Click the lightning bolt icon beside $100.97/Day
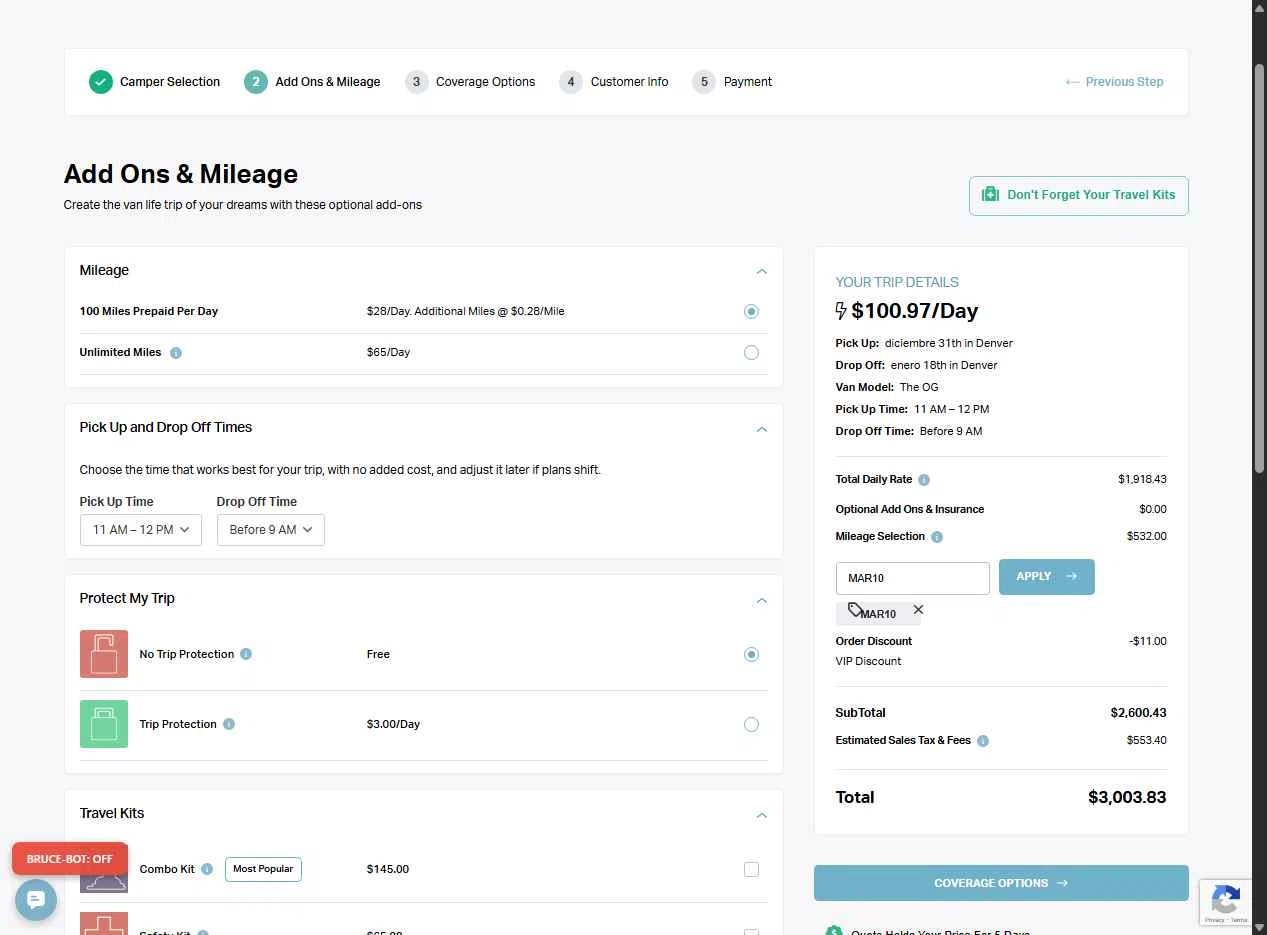 [x=841, y=311]
